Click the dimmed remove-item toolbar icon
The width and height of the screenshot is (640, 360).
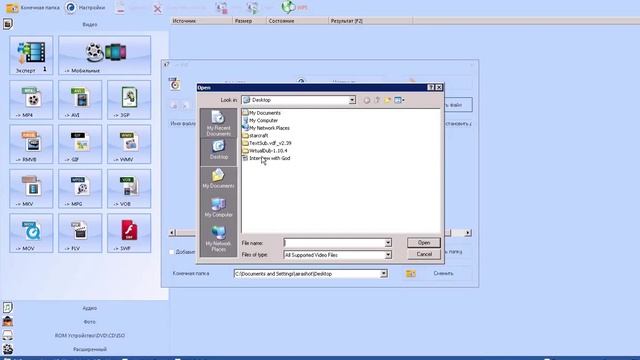pyautogui.click(x=120, y=8)
